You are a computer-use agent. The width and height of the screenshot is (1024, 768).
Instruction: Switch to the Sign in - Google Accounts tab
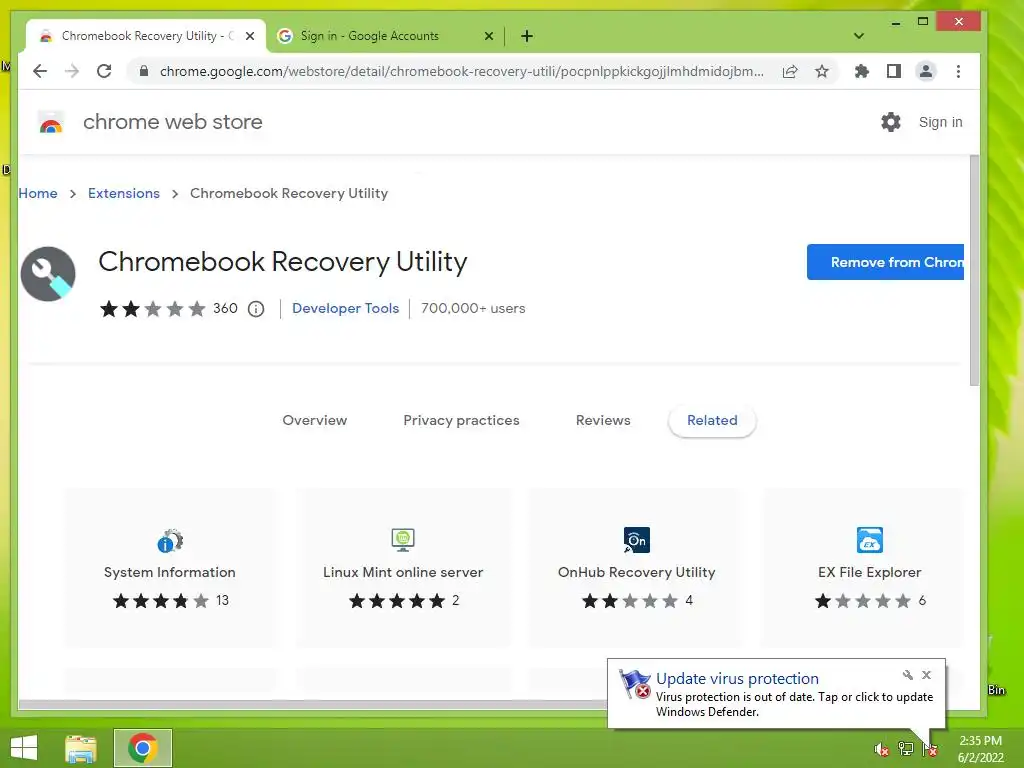click(385, 36)
